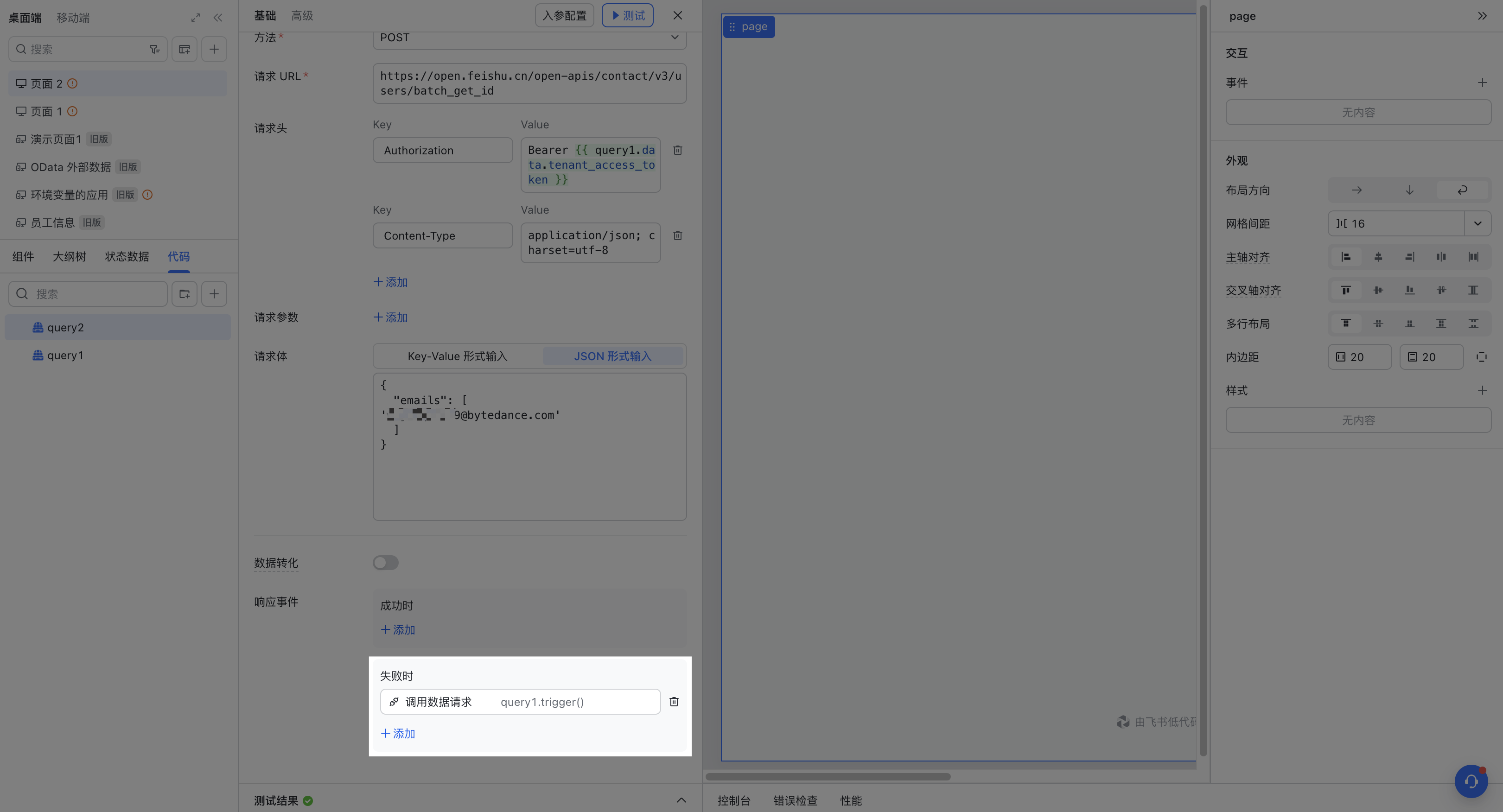Set layout direction to vertical arrow
This screenshot has height=812, width=1503.
[1409, 190]
